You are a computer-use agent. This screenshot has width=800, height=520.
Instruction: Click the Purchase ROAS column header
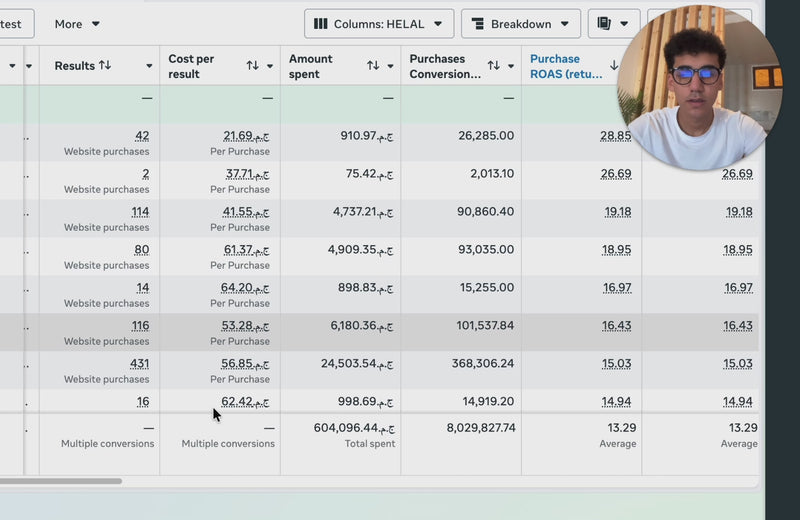[560, 66]
